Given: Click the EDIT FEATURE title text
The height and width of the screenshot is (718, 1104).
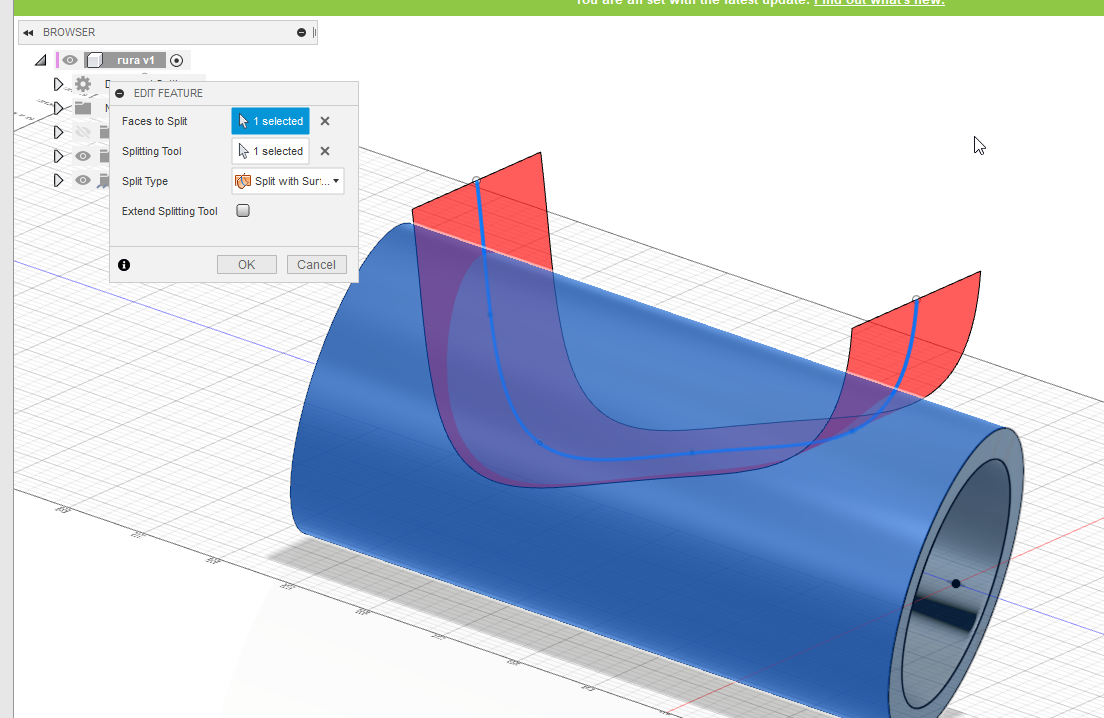Looking at the screenshot, I should (168, 94).
